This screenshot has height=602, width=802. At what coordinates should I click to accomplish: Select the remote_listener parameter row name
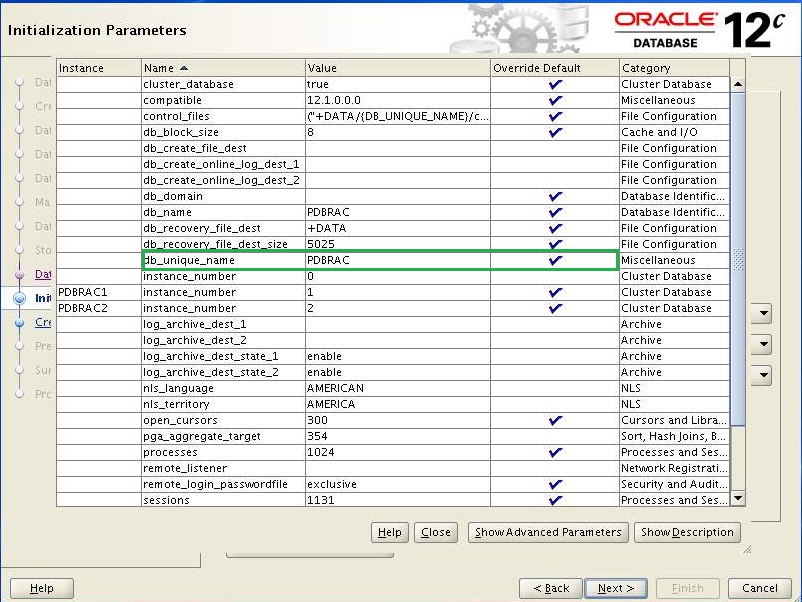223,469
